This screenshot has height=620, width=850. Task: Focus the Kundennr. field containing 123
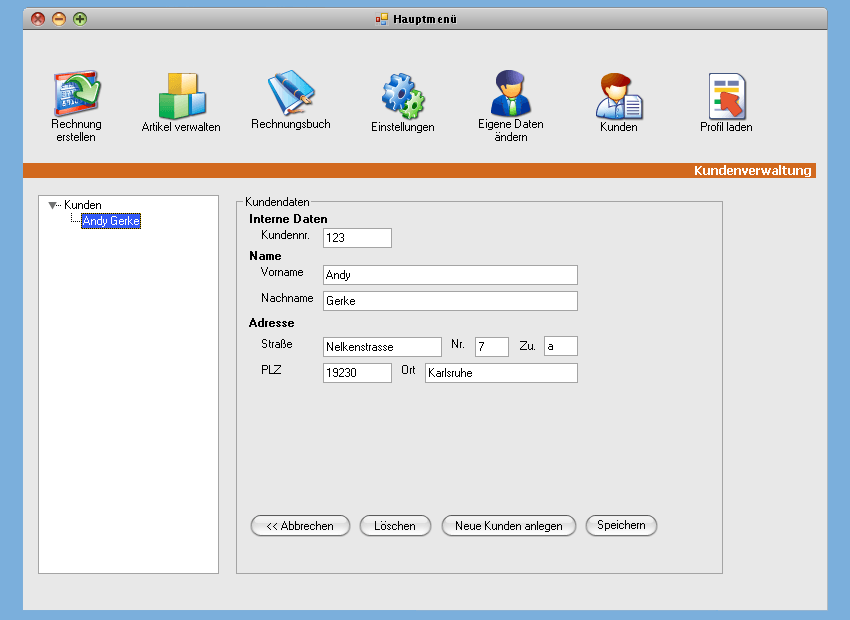pos(357,238)
